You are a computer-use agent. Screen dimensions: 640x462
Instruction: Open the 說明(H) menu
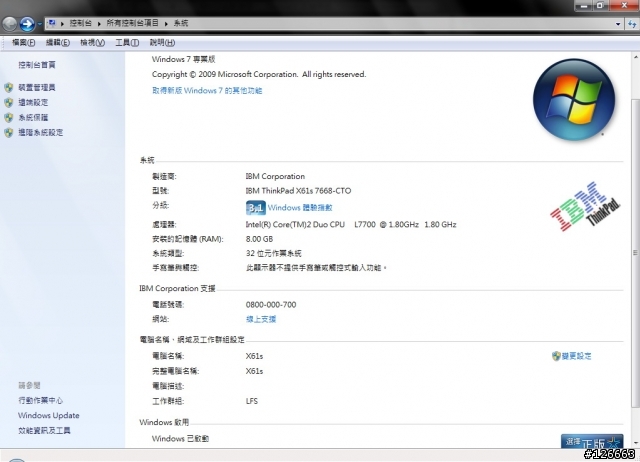162,42
